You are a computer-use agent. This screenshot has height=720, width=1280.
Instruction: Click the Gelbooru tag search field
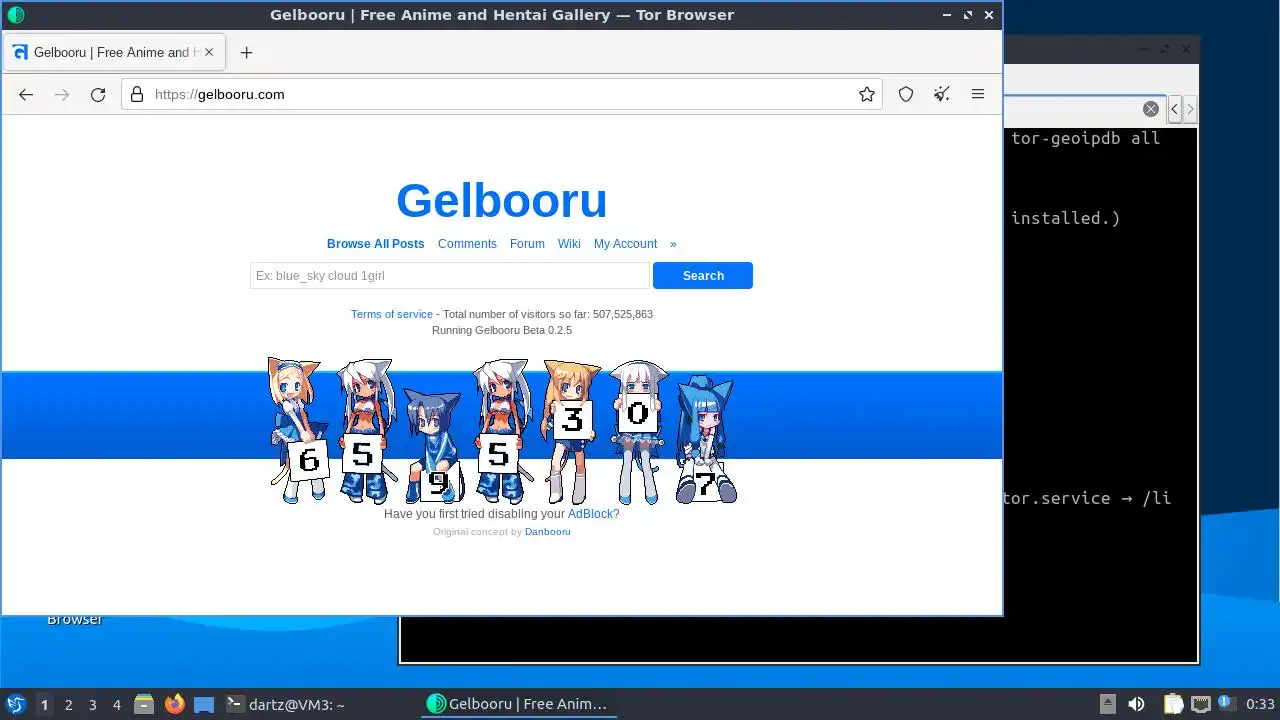450,276
